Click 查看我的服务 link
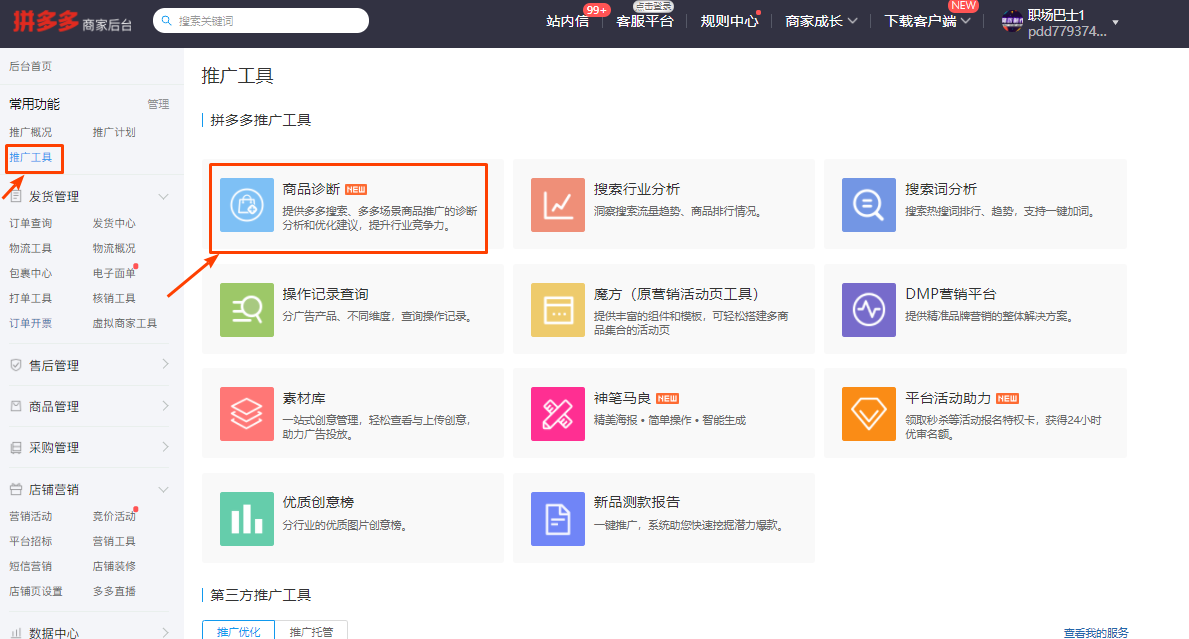The image size is (1189, 639). click(1096, 632)
